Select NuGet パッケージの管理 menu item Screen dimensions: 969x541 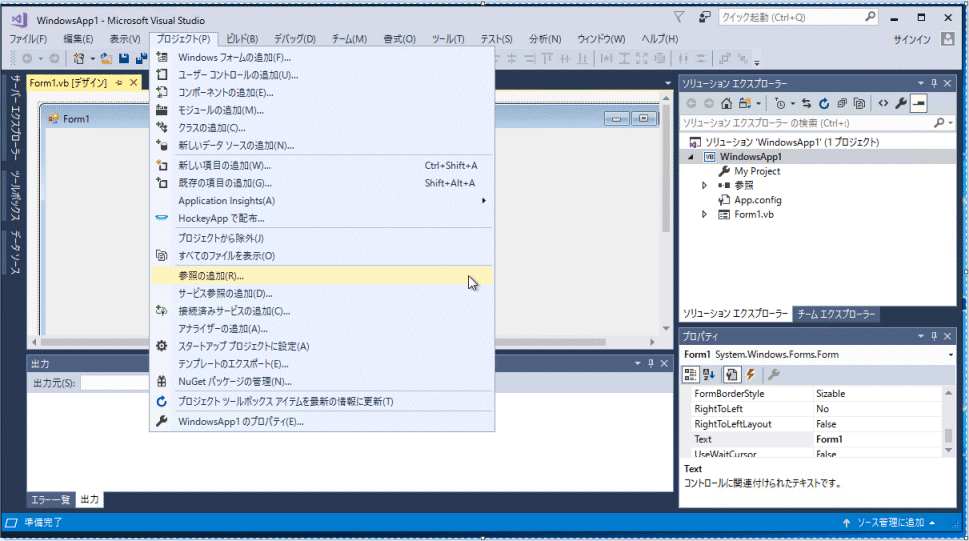pyautogui.click(x=321, y=381)
